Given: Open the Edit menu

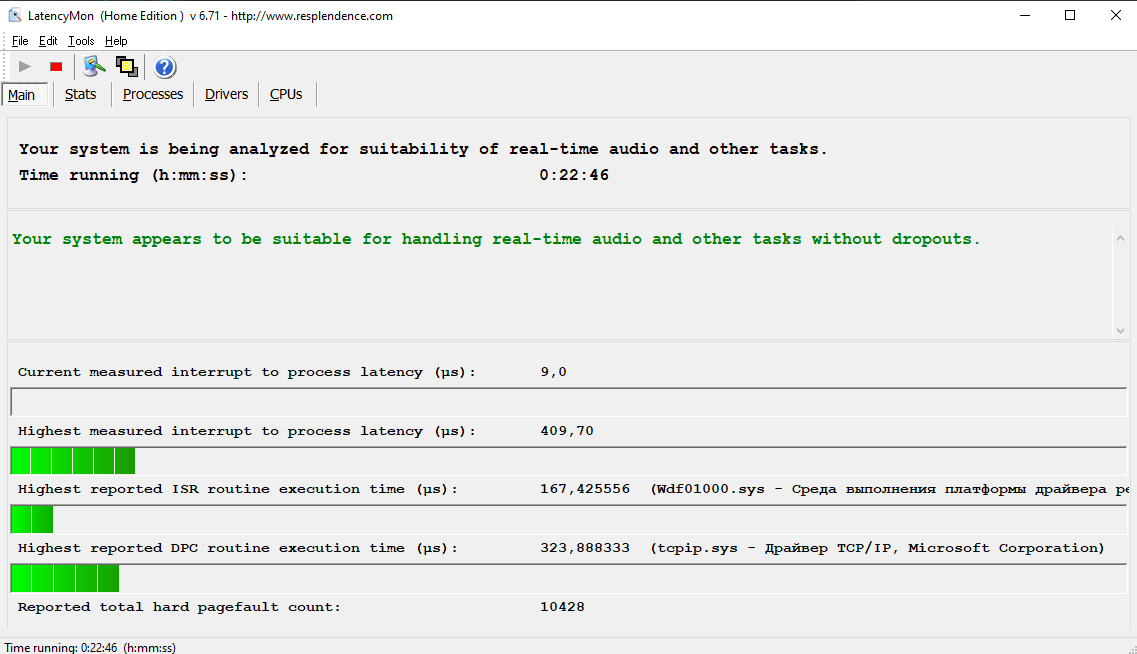Looking at the screenshot, I should tap(48, 41).
